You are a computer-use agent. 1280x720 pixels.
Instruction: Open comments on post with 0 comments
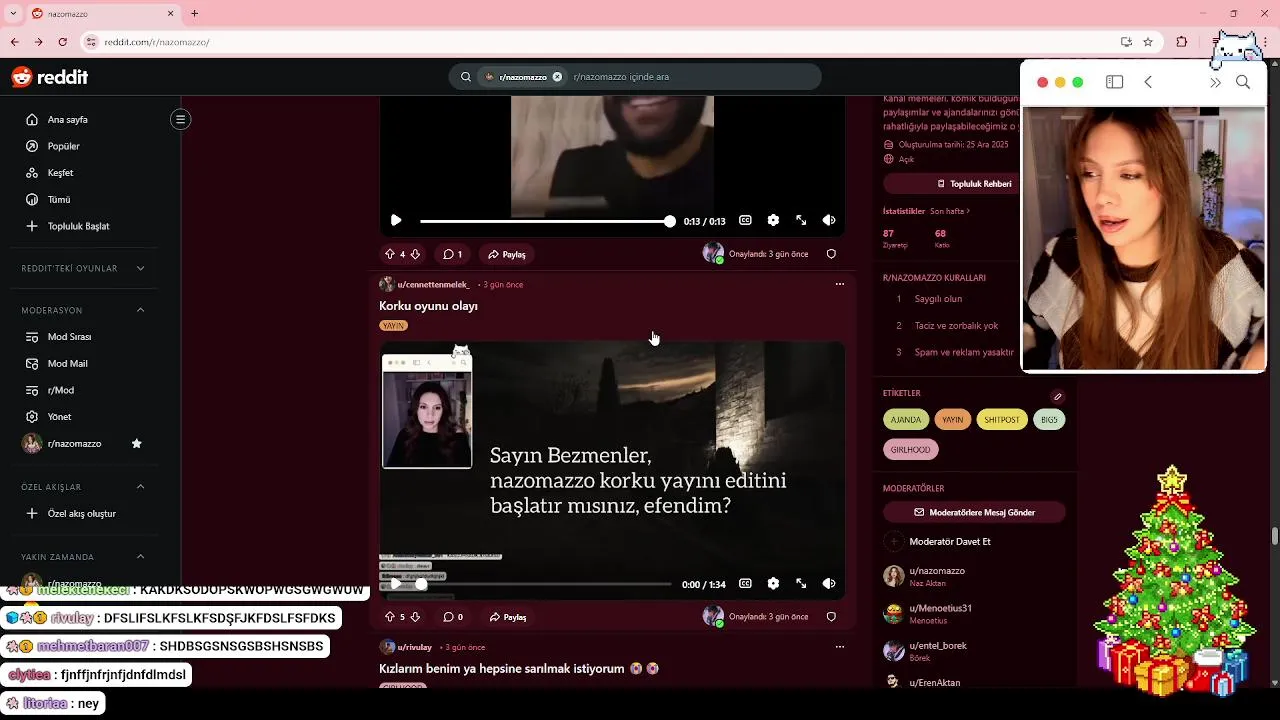(x=453, y=617)
